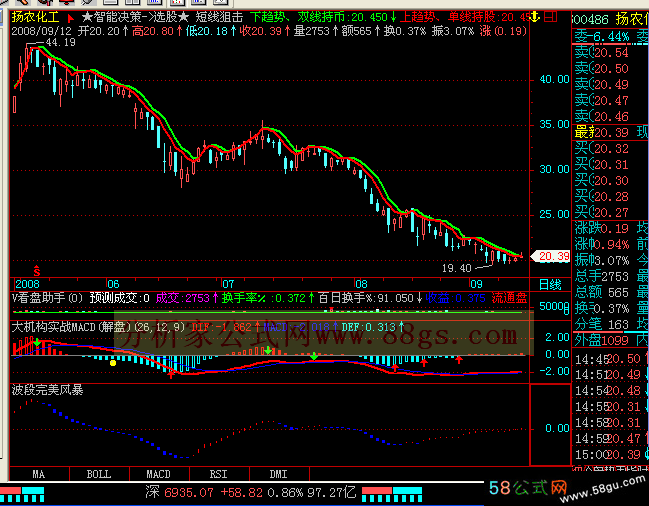Screen dimensions: 649x506
Task: Click the 20.39 current price tag on axis
Action: [x=550, y=256]
